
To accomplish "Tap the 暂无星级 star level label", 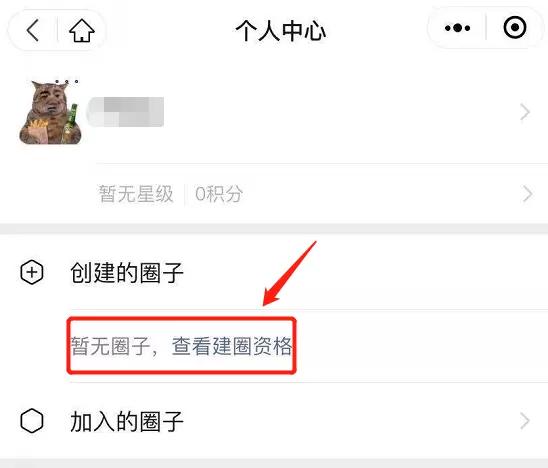I will tap(136, 194).
